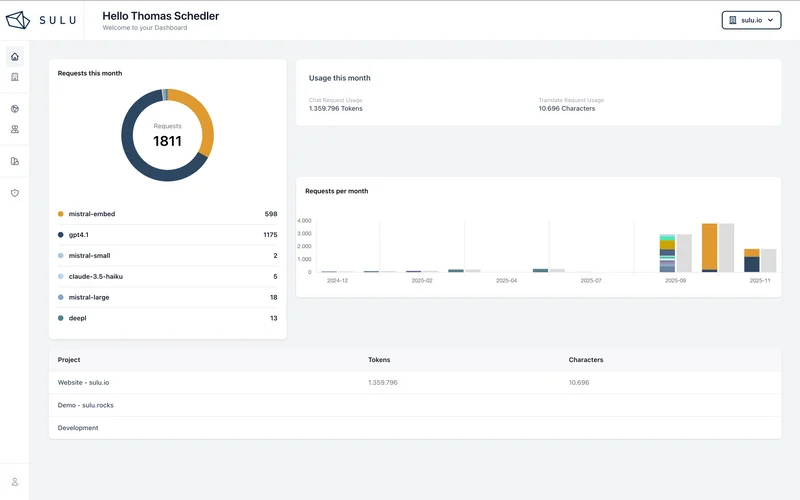Open the sulu.io organization dropdown
This screenshot has height=500, width=800.
tap(751, 20)
